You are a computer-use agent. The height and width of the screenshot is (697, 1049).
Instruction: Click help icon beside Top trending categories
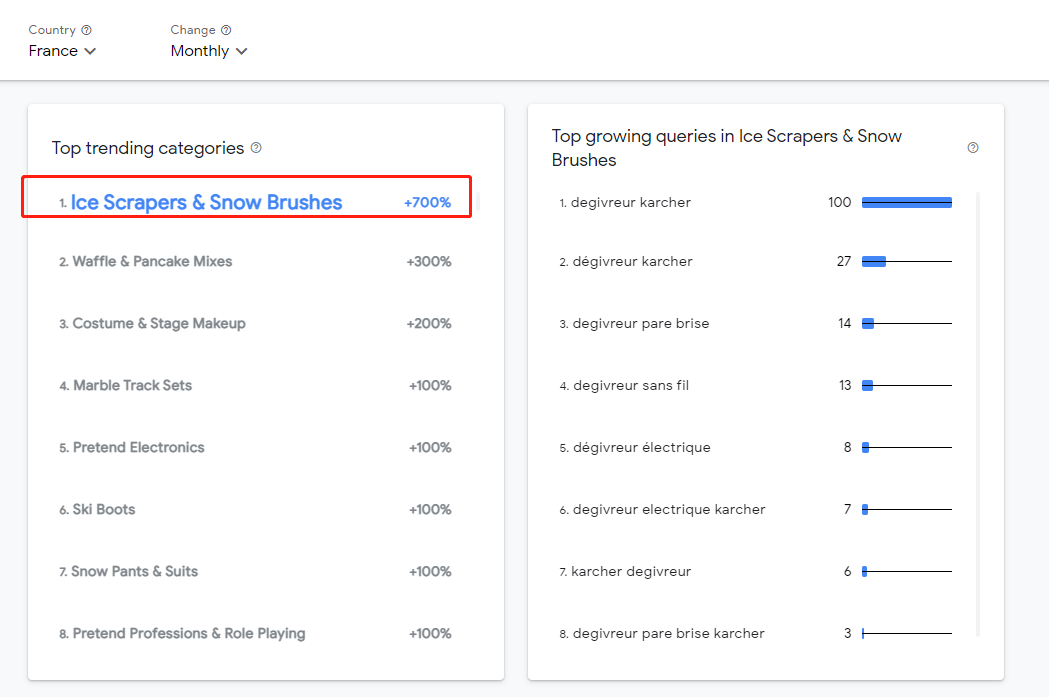tap(256, 148)
